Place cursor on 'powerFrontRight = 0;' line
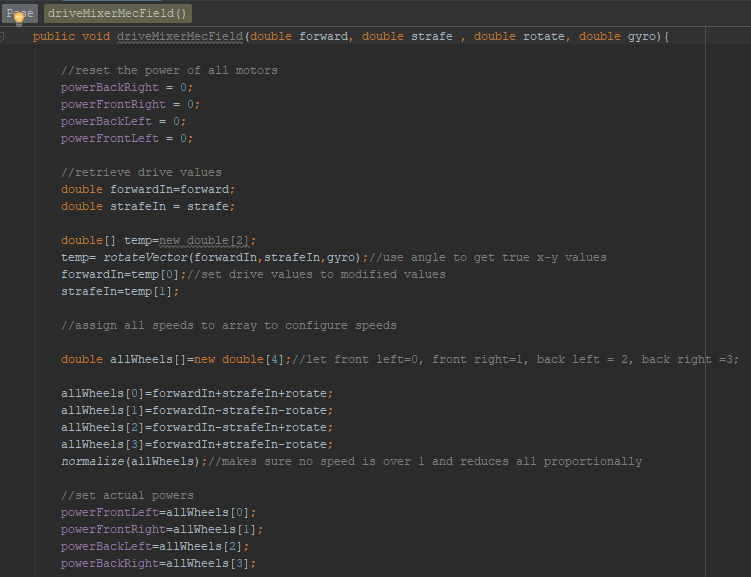The height and width of the screenshot is (577, 751). [130, 104]
